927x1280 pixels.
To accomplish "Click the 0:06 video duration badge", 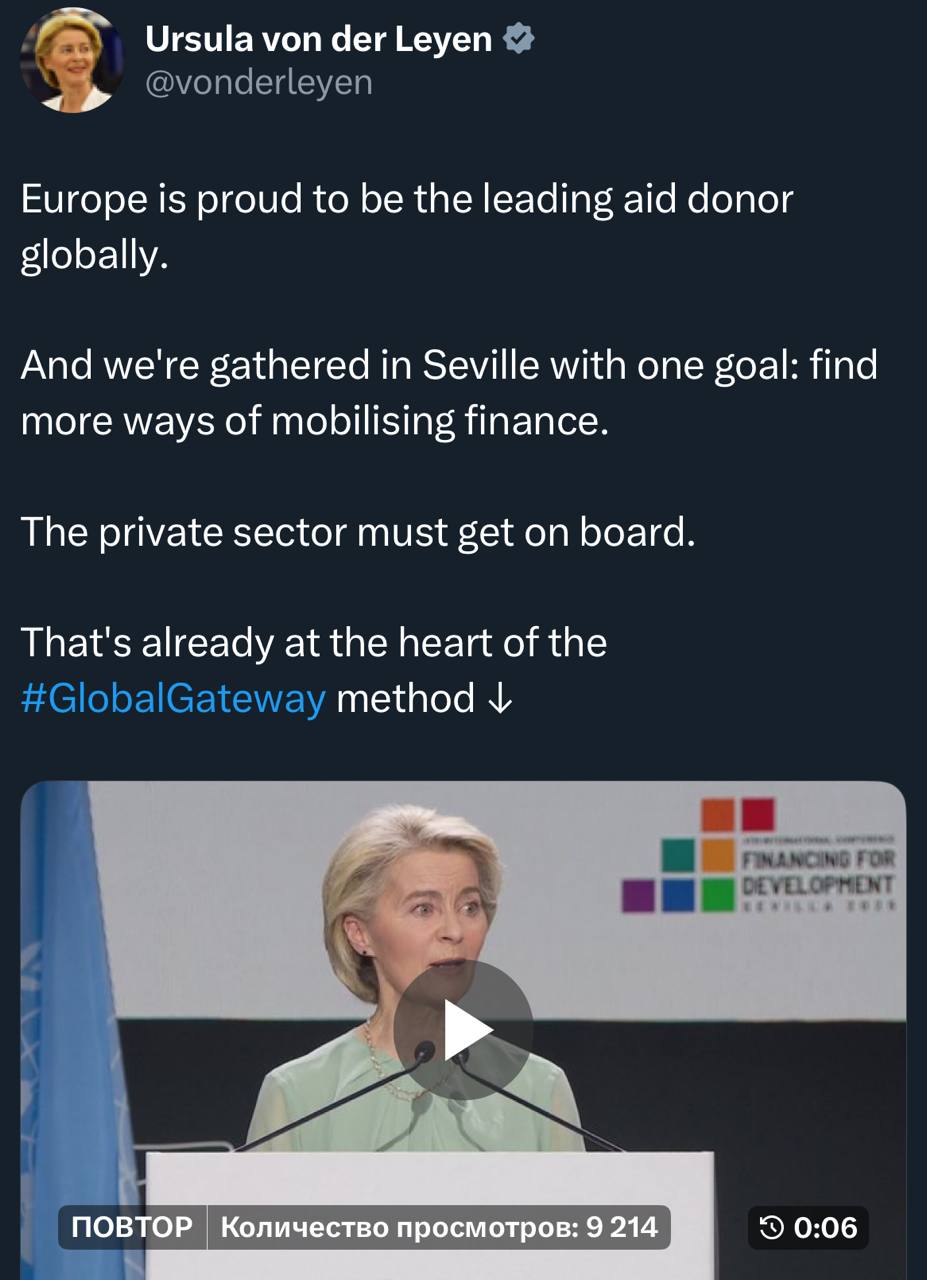I will point(824,1227).
